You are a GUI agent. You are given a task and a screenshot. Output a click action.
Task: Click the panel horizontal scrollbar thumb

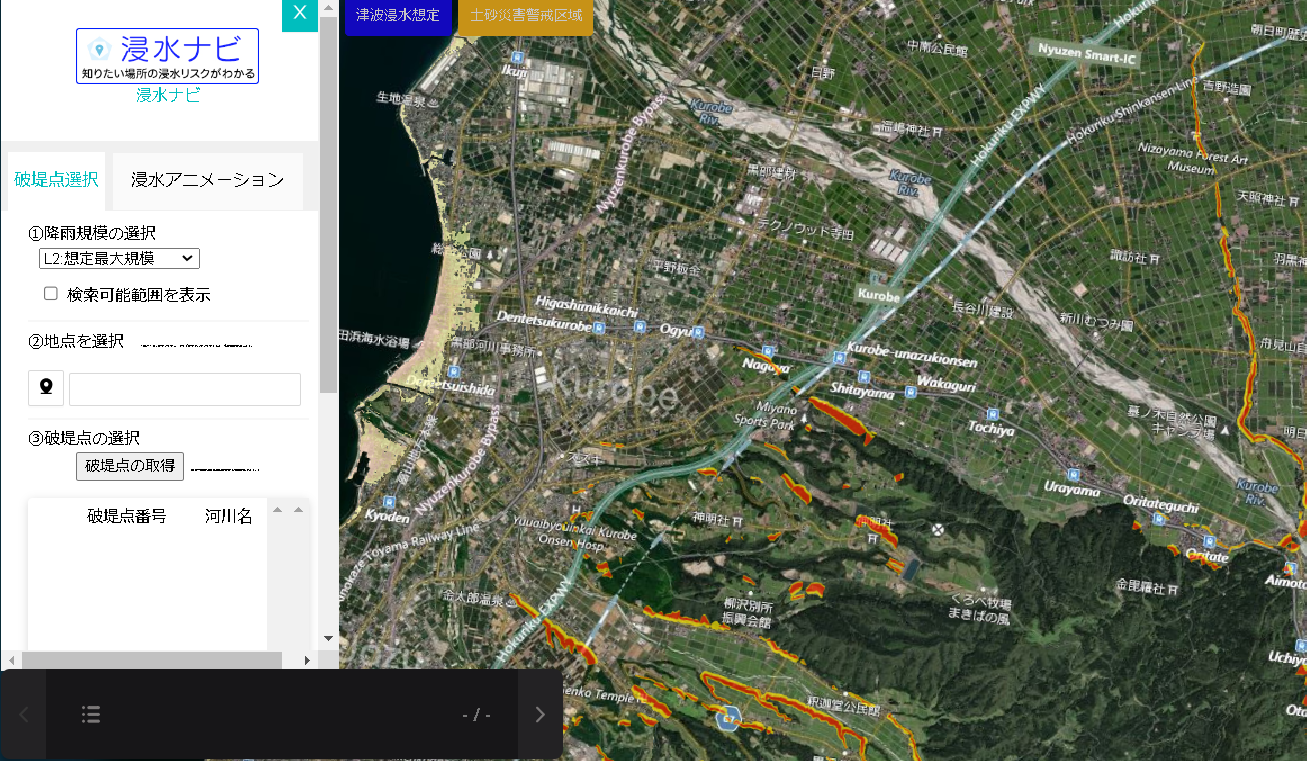(x=152, y=660)
